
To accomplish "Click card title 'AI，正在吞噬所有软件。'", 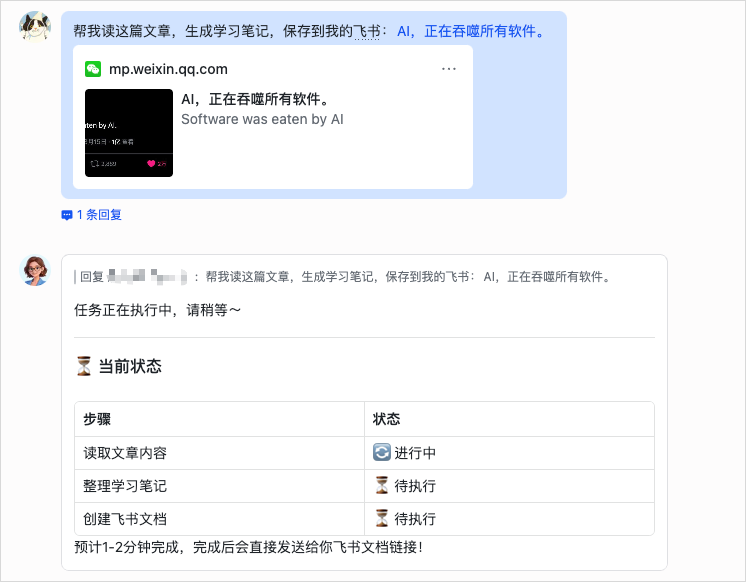I will (255, 99).
